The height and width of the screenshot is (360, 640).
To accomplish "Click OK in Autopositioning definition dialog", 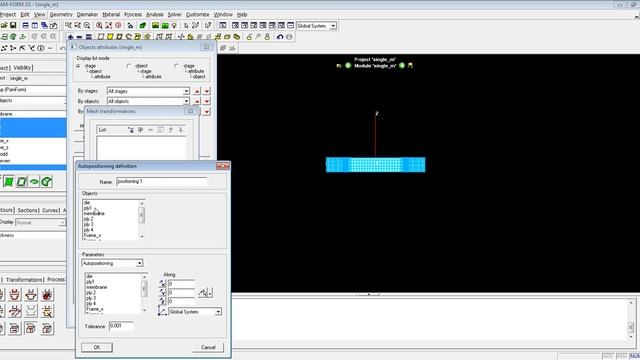I will tap(97, 347).
